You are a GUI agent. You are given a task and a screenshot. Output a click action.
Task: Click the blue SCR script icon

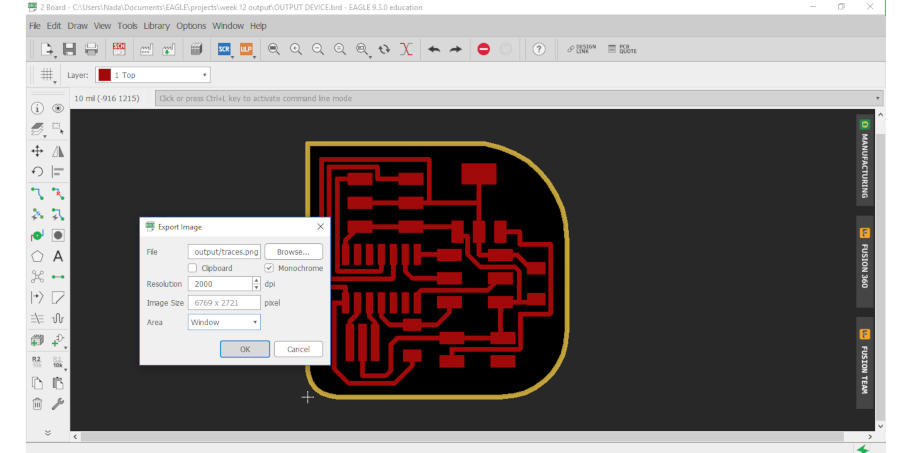pyautogui.click(x=224, y=49)
